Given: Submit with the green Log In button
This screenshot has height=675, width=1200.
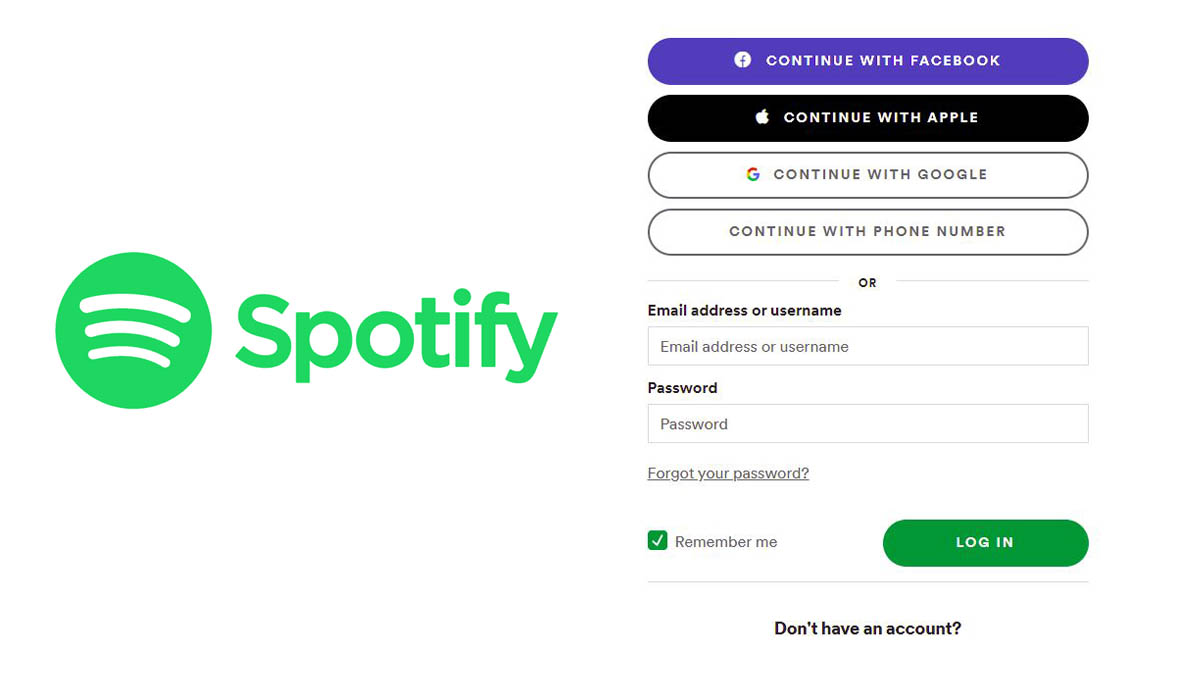Looking at the screenshot, I should point(985,543).
